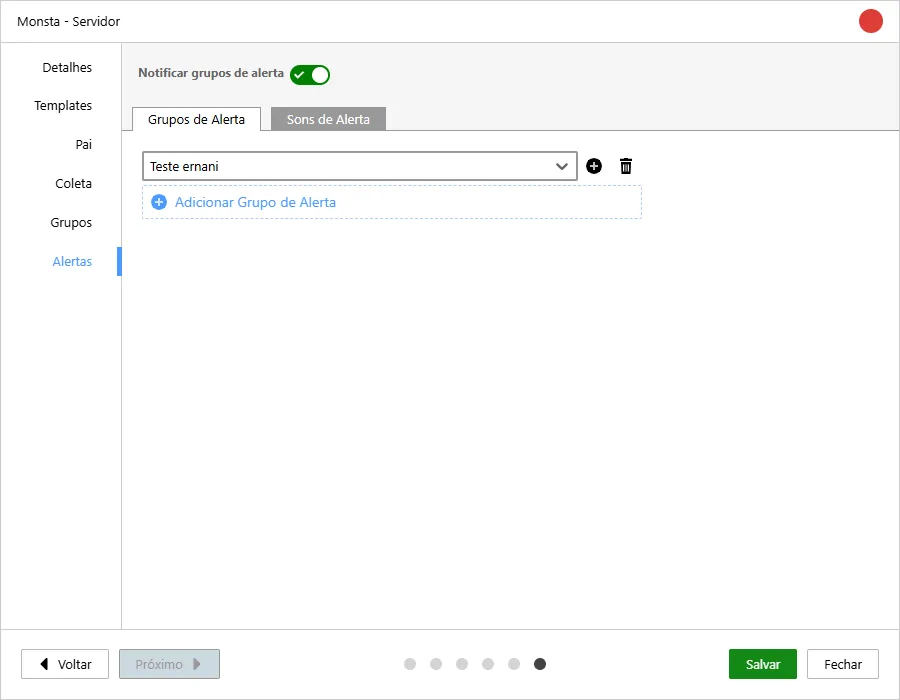Click the Próximo button

[169, 664]
